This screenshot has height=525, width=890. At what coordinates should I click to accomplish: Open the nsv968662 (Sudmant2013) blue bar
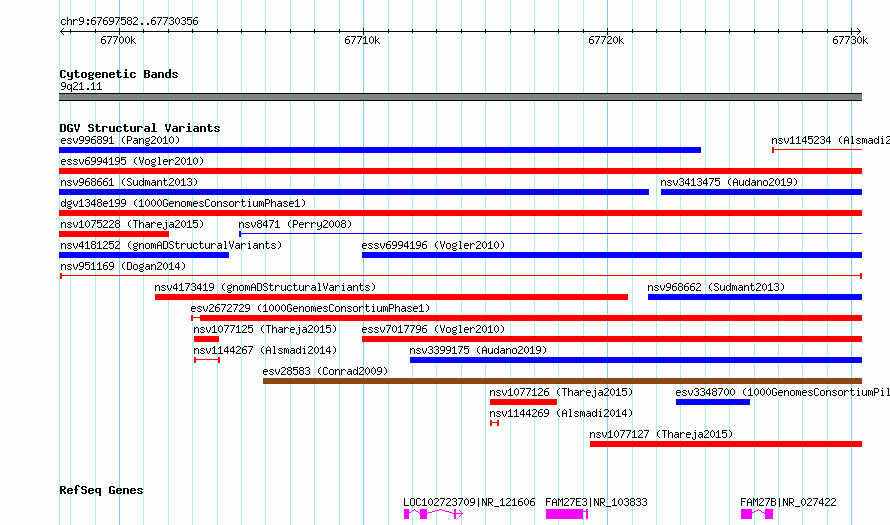[755, 297]
